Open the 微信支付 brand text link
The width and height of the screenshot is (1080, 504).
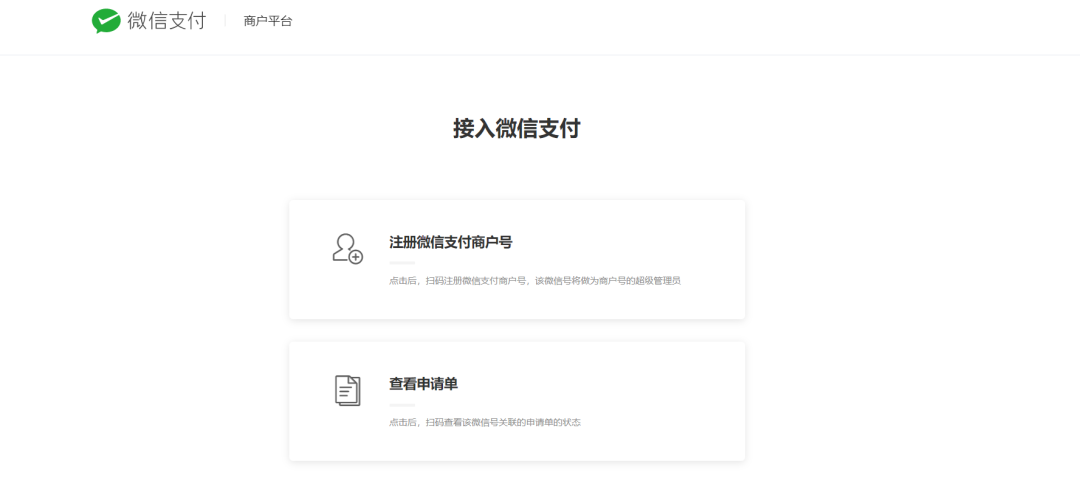[167, 21]
